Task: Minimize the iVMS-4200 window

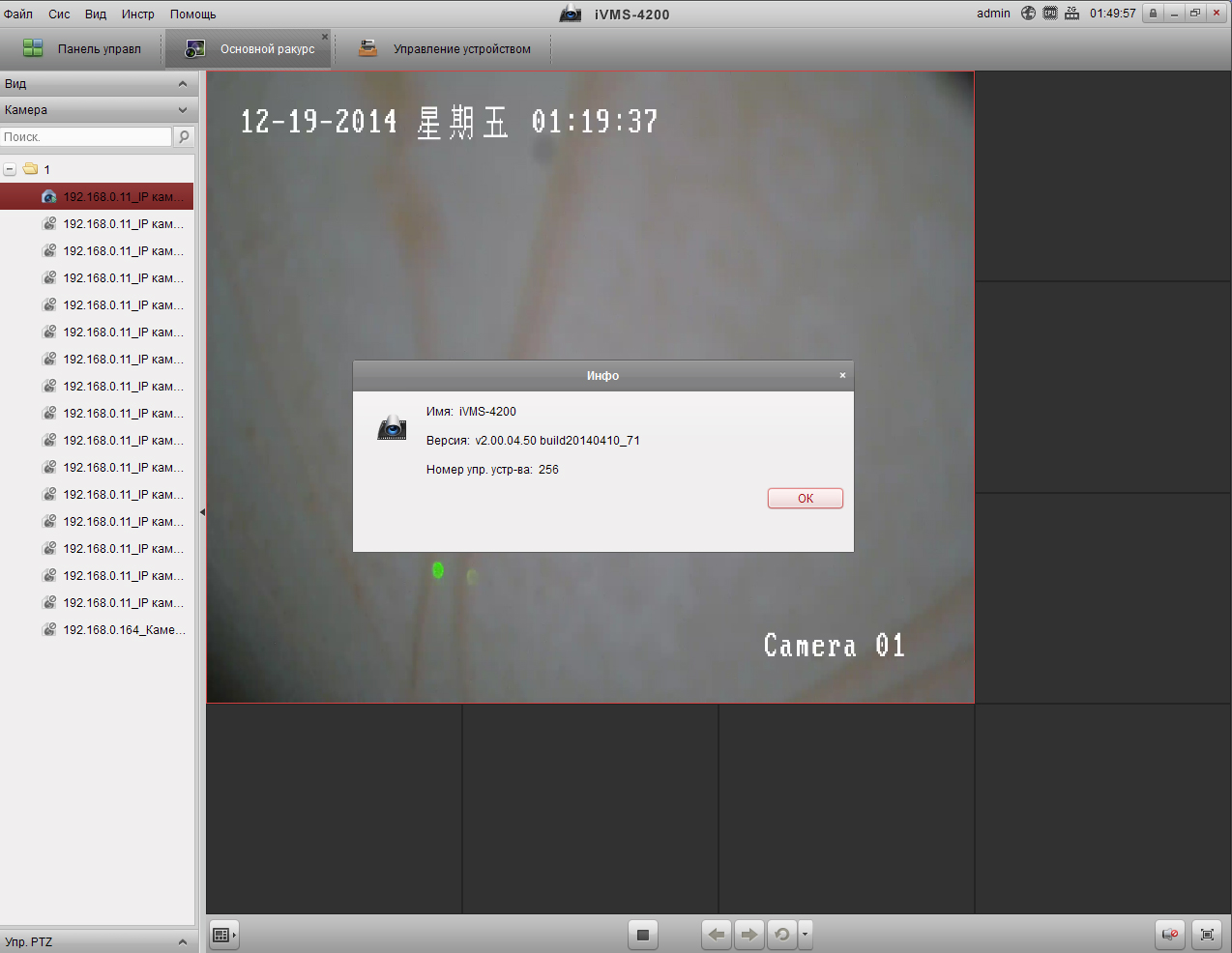Action: click(x=1174, y=14)
